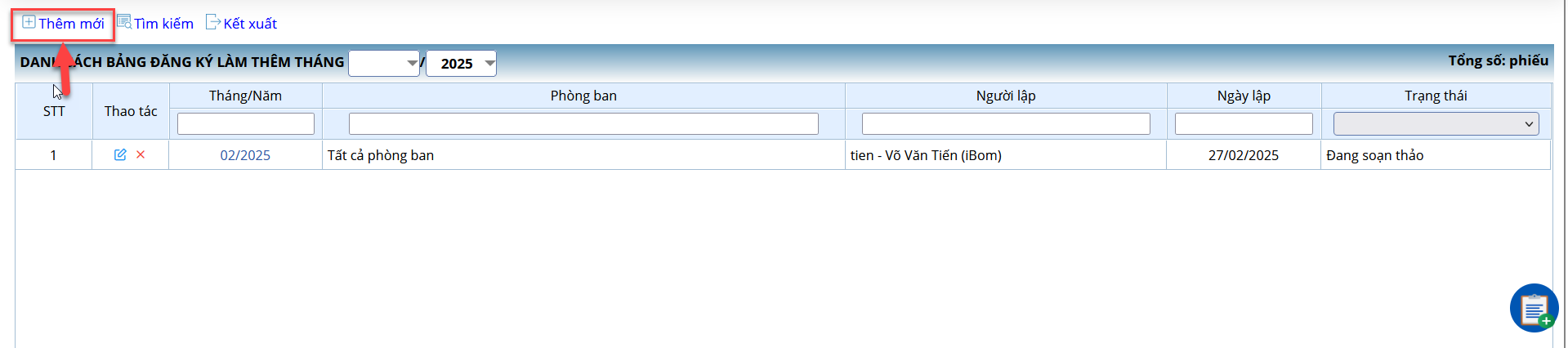This screenshot has height=348, width=1568.
Task: Select the Đang soạn thảo status cell
Action: click(x=1436, y=155)
